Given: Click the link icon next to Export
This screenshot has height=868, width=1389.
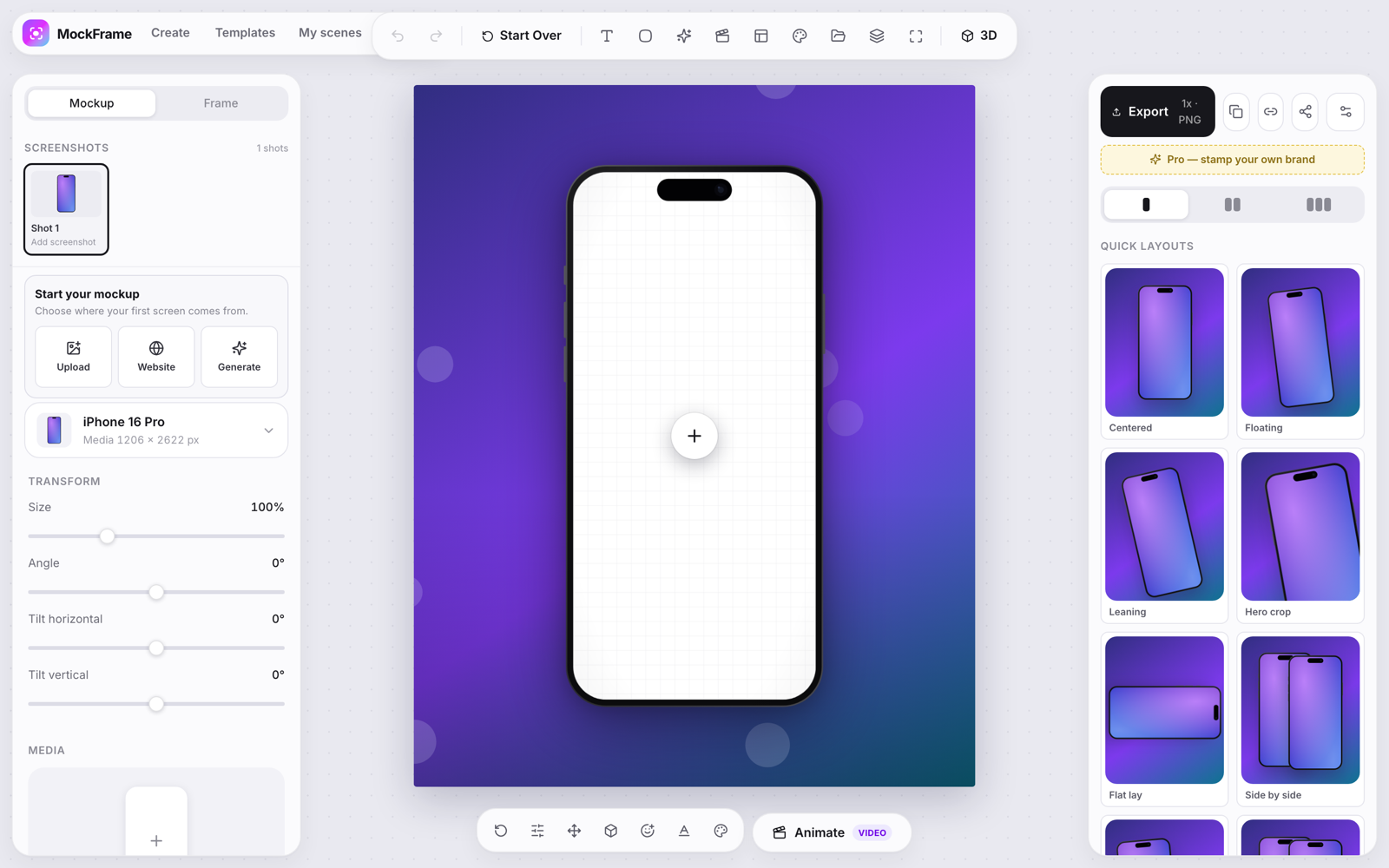Looking at the screenshot, I should pyautogui.click(x=1271, y=111).
